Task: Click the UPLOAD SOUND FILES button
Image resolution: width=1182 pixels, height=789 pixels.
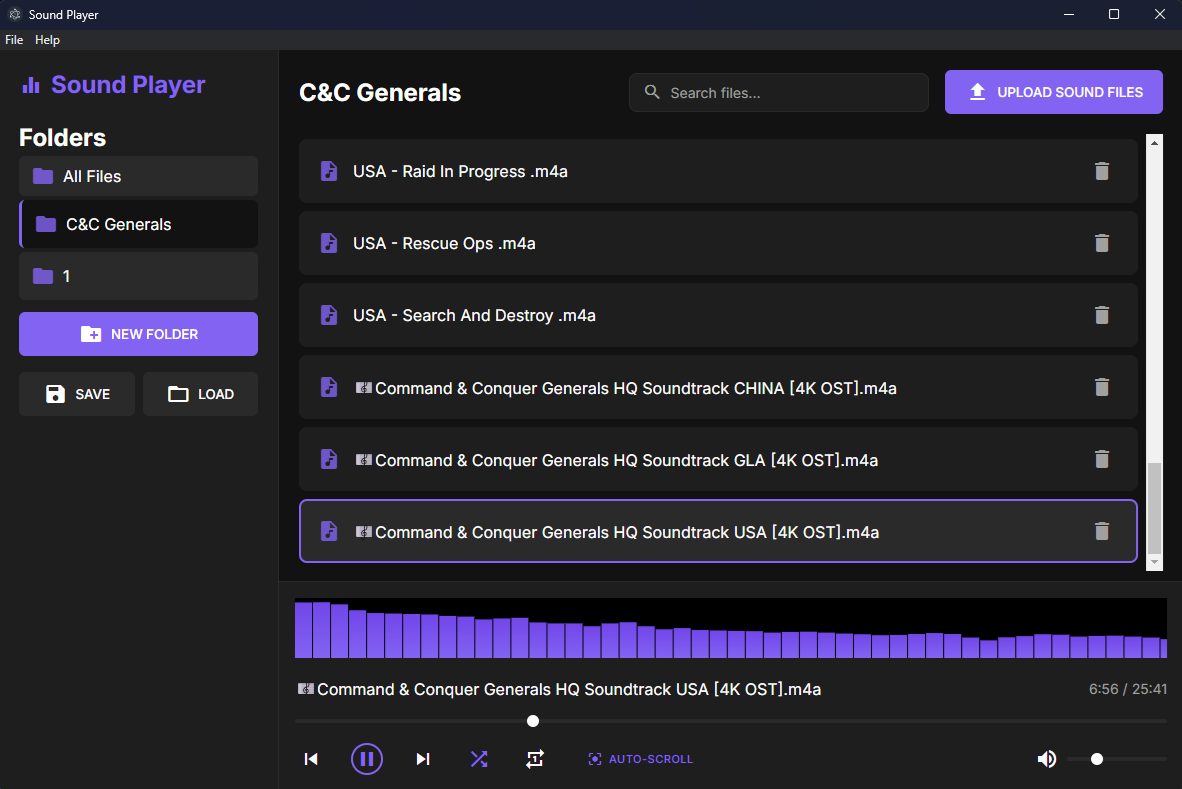Action: tap(1053, 92)
